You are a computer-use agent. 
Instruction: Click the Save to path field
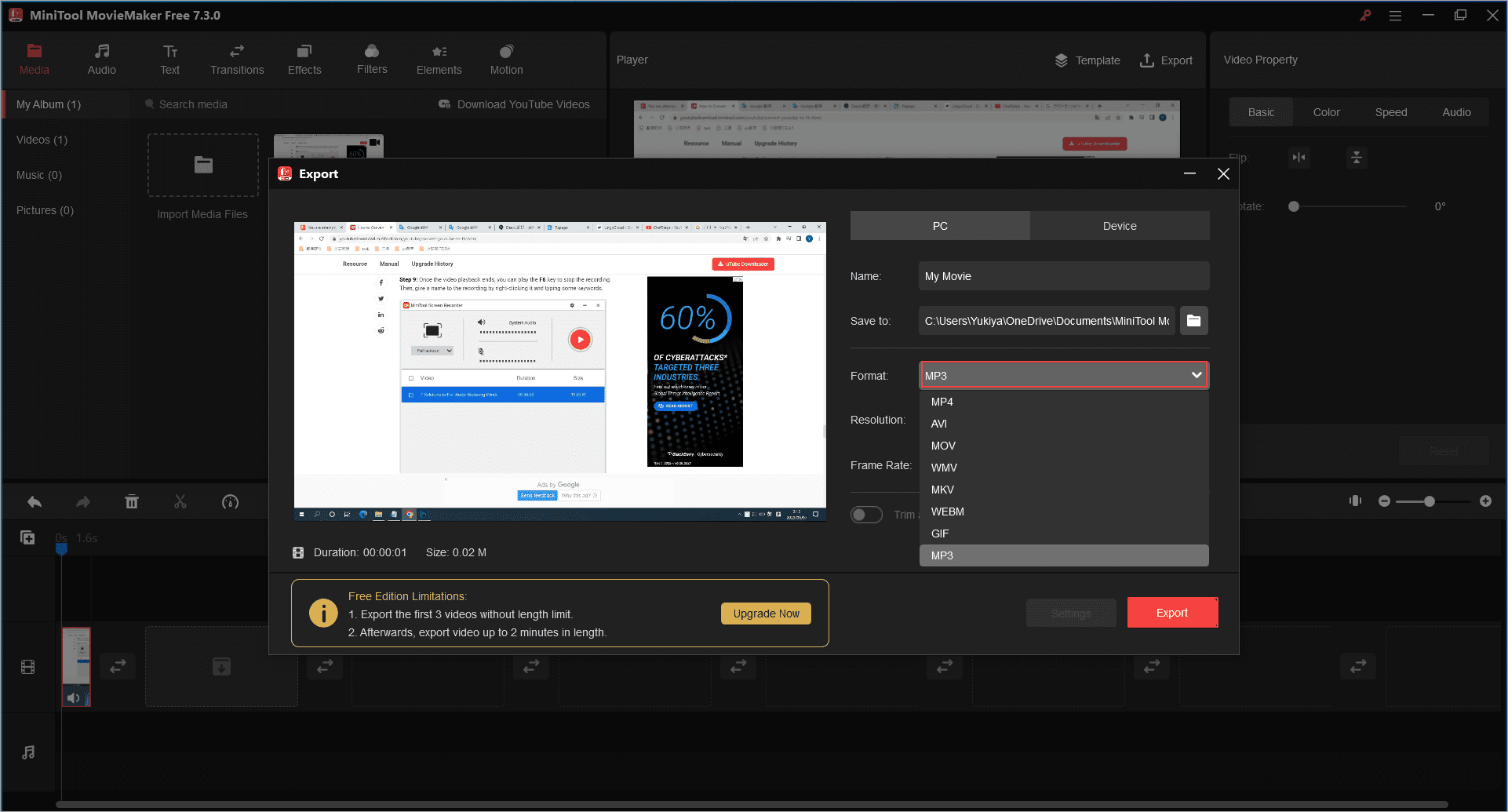pyautogui.click(x=1047, y=321)
